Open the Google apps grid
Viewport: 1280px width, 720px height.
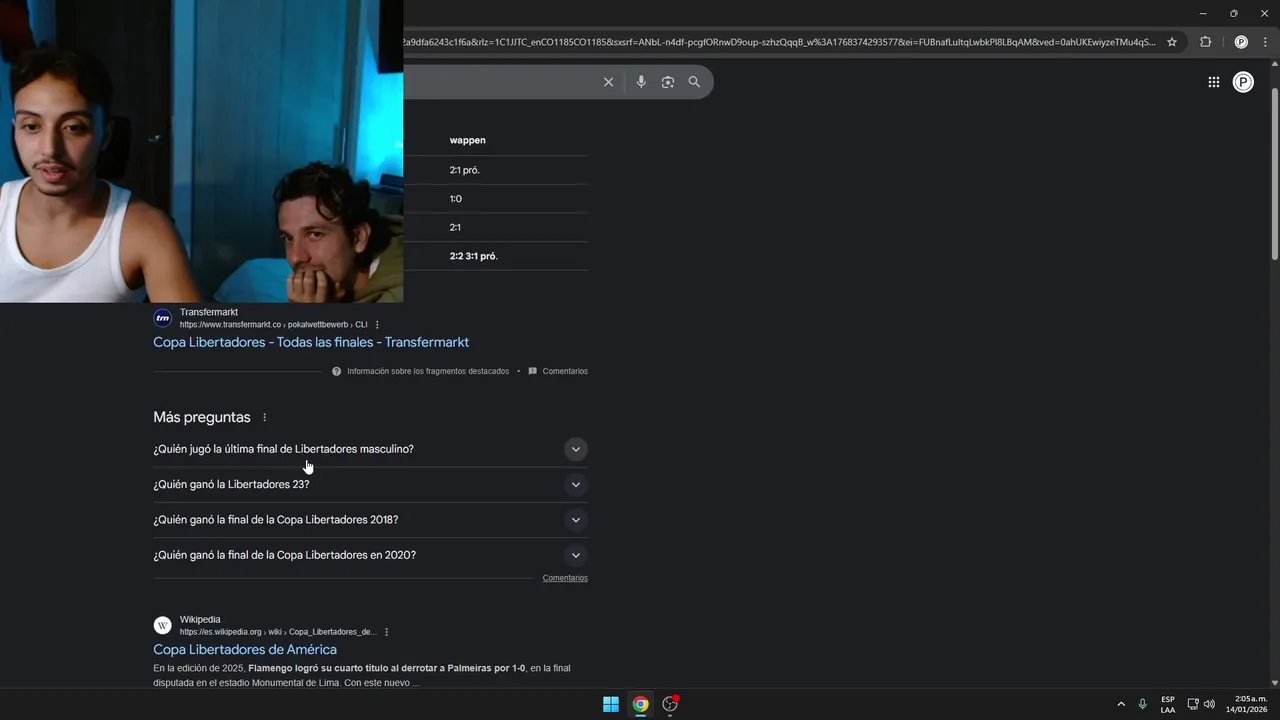click(1213, 82)
